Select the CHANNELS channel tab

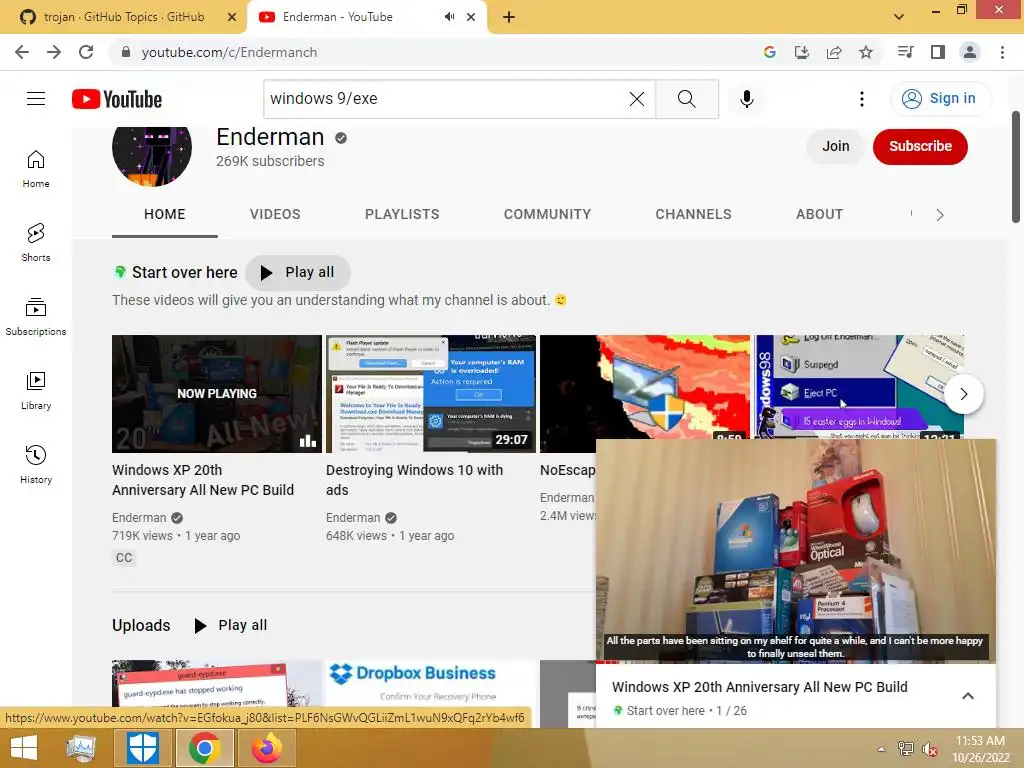[694, 214]
